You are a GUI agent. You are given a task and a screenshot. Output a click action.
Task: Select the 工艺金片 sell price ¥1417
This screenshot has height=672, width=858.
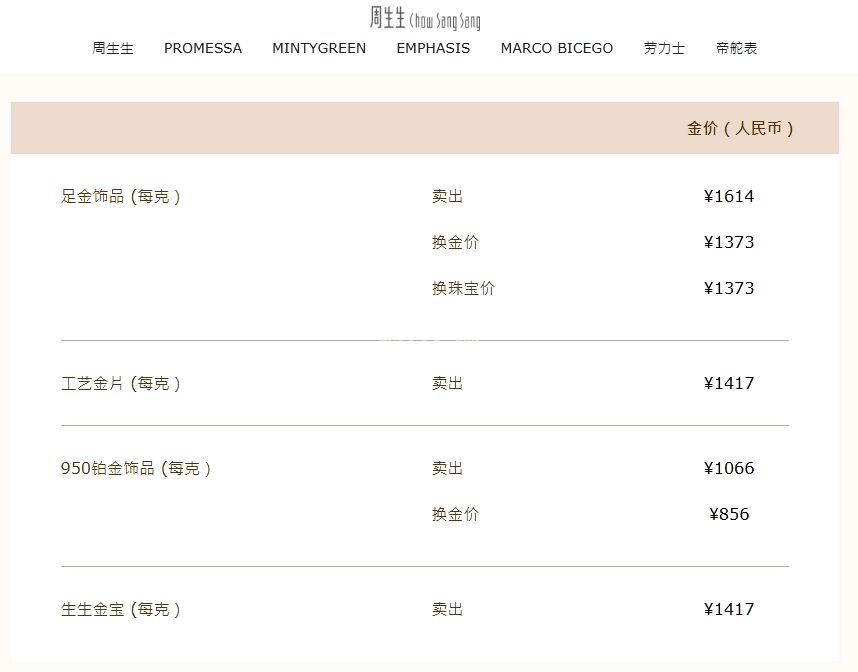pyautogui.click(x=729, y=384)
